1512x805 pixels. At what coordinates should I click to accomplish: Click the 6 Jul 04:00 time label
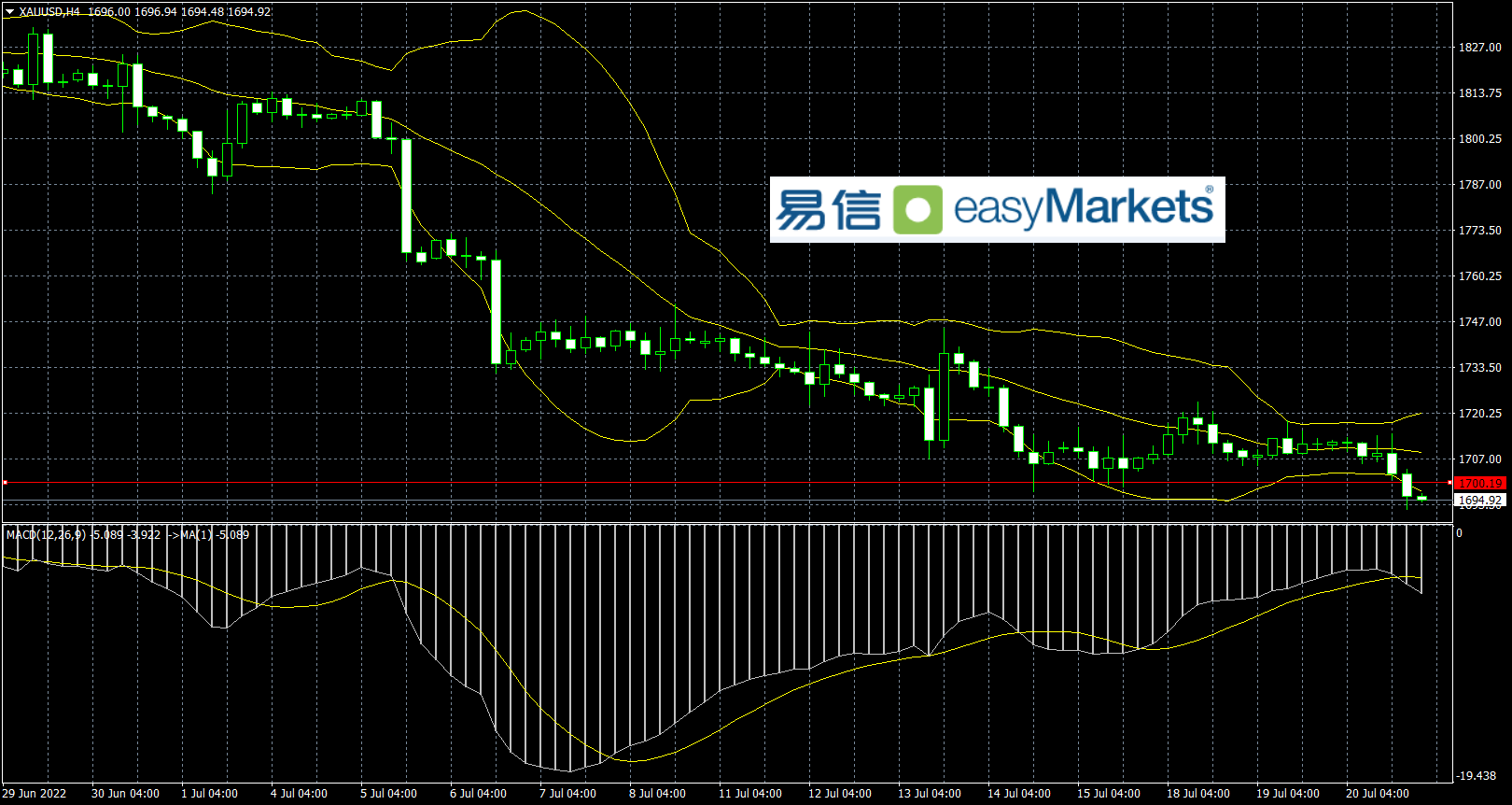(x=478, y=794)
